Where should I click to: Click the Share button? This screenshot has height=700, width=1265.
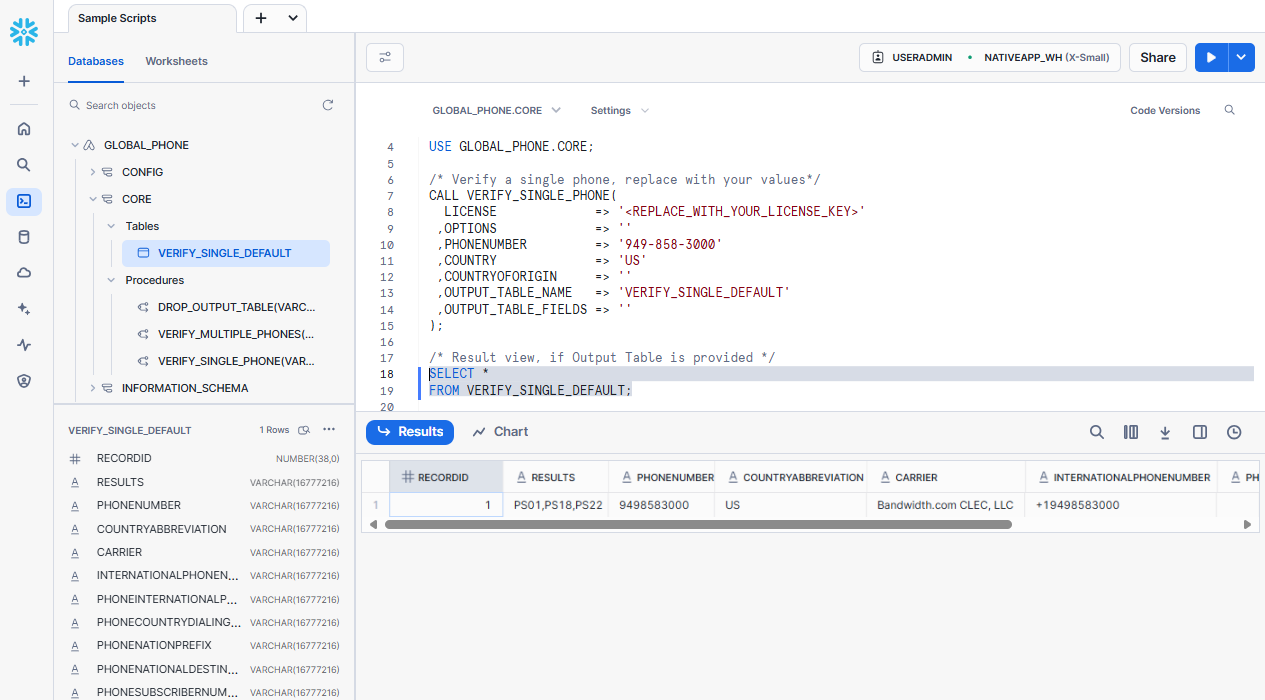click(x=1158, y=58)
